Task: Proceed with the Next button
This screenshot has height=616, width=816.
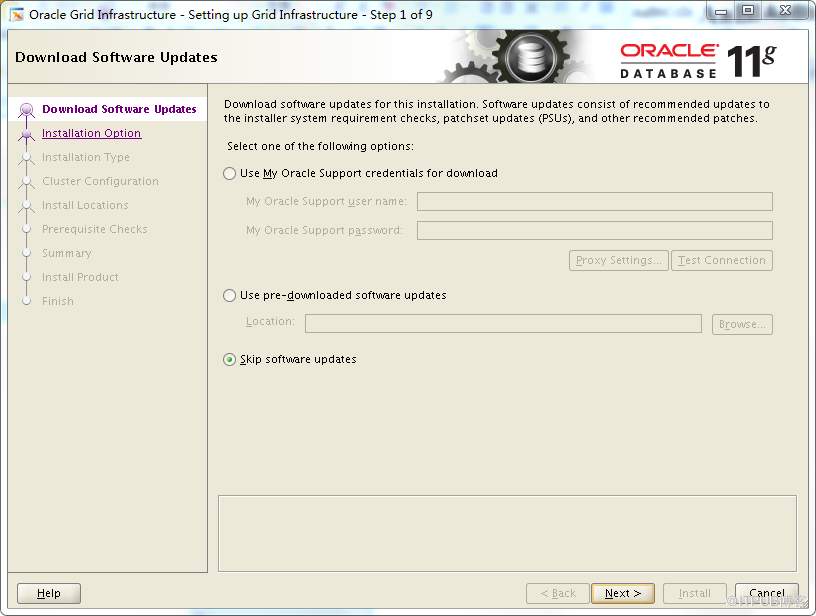Action: [x=623, y=594]
